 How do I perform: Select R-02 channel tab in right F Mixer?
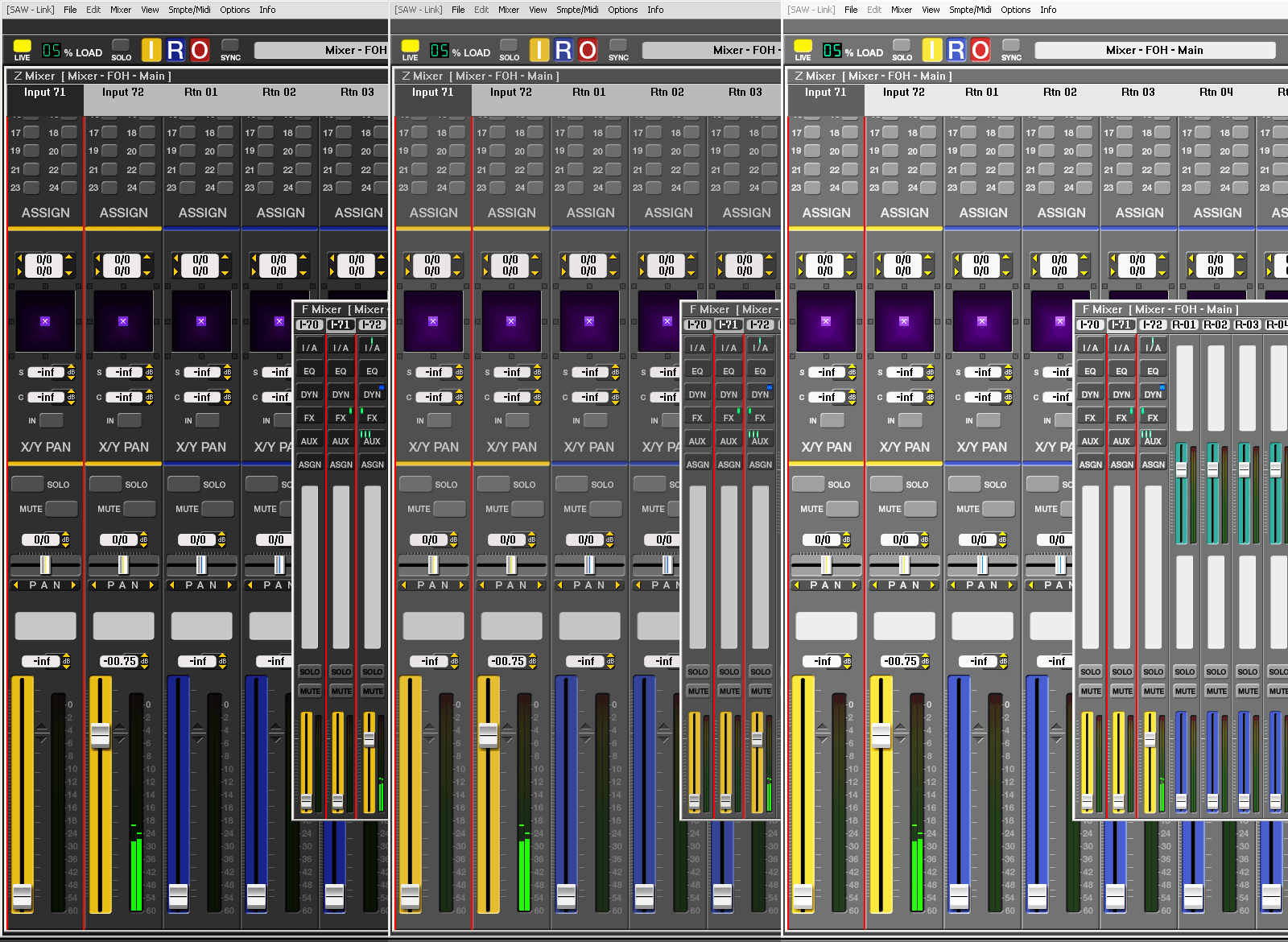[1216, 324]
